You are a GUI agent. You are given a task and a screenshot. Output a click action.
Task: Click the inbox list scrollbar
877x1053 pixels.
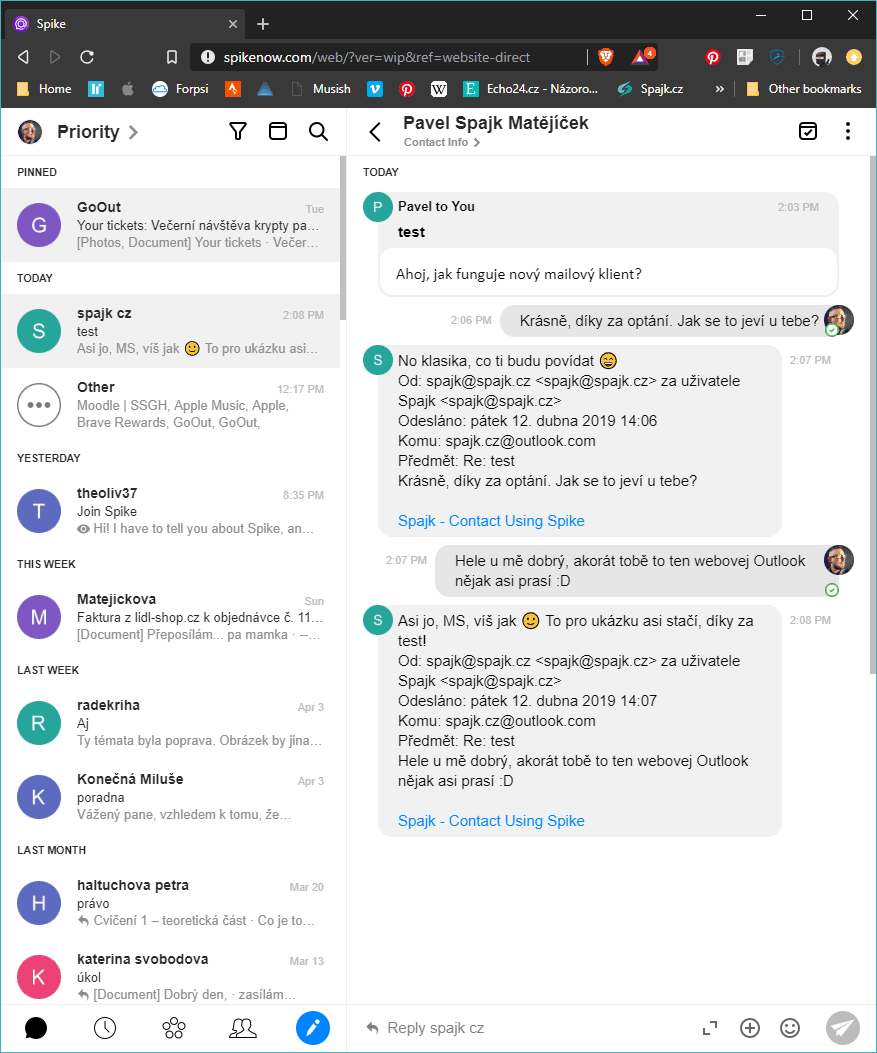pyautogui.click(x=342, y=238)
